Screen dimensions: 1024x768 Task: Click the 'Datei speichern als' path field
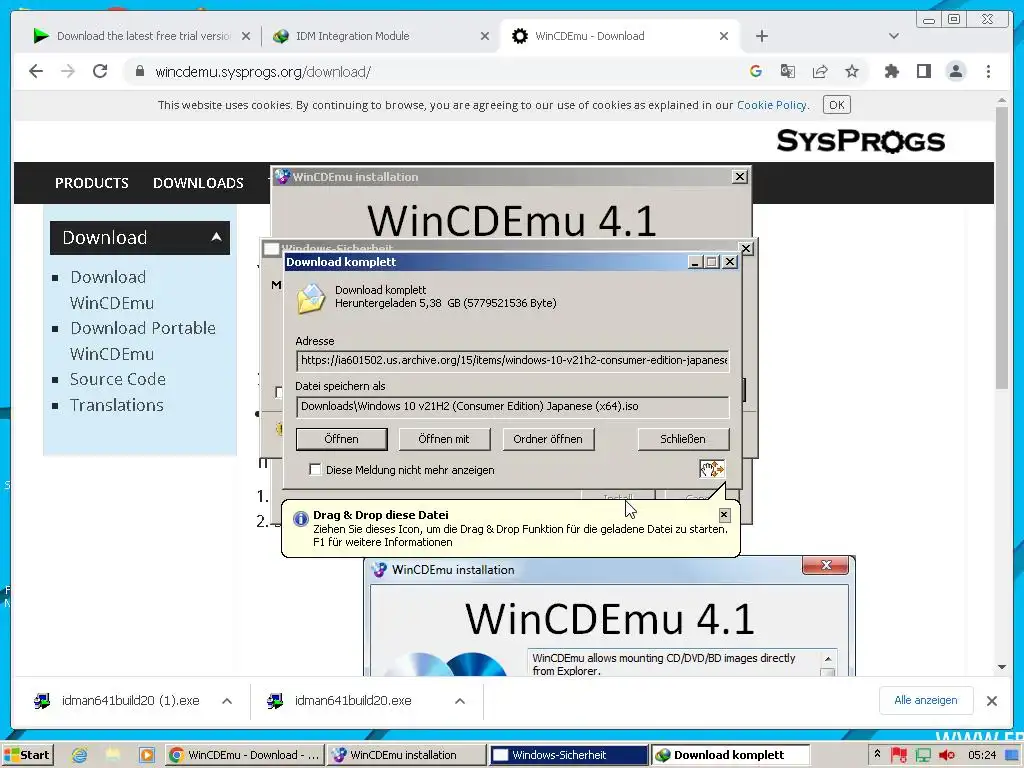point(513,406)
